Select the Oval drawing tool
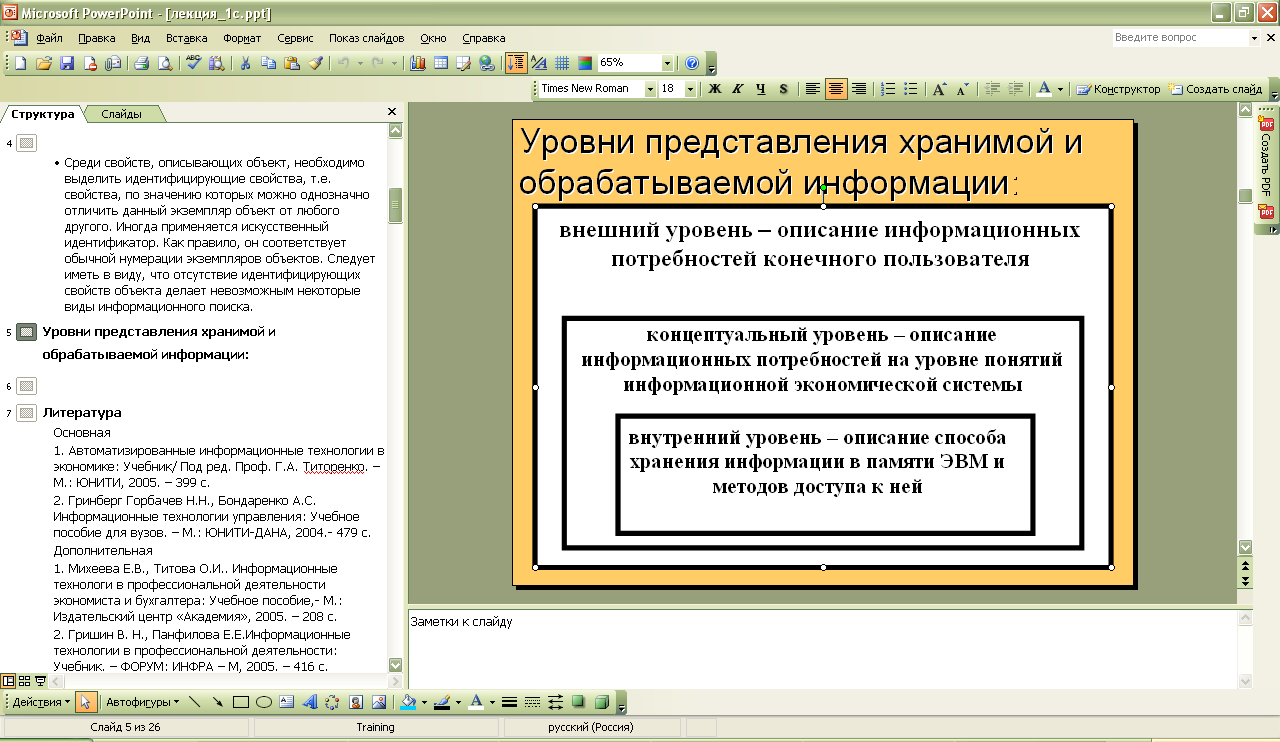This screenshot has height=742, width=1280. point(264,702)
